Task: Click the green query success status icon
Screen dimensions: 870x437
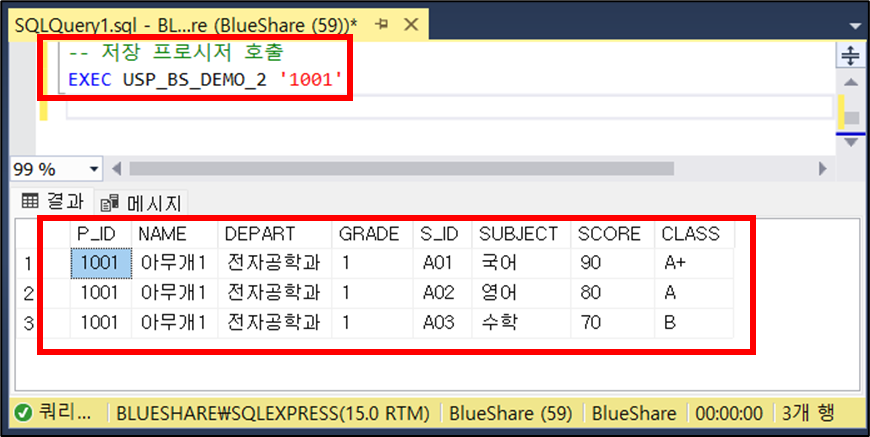Action: point(23,414)
